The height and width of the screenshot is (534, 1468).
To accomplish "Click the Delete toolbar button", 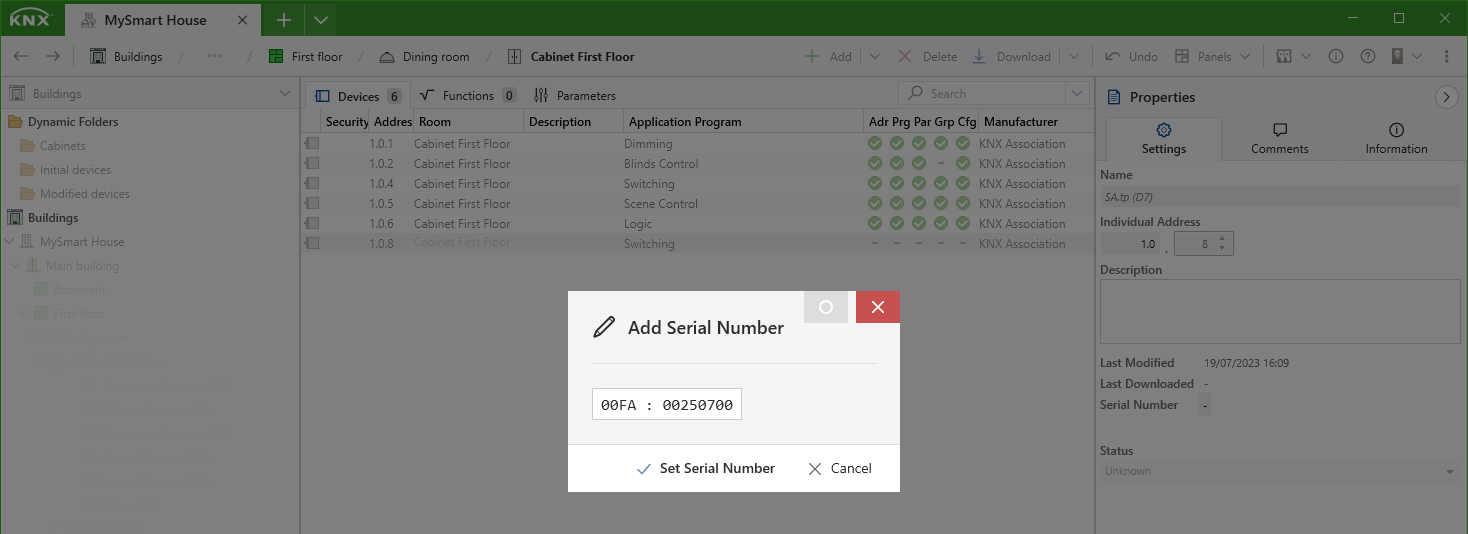I will pos(927,57).
